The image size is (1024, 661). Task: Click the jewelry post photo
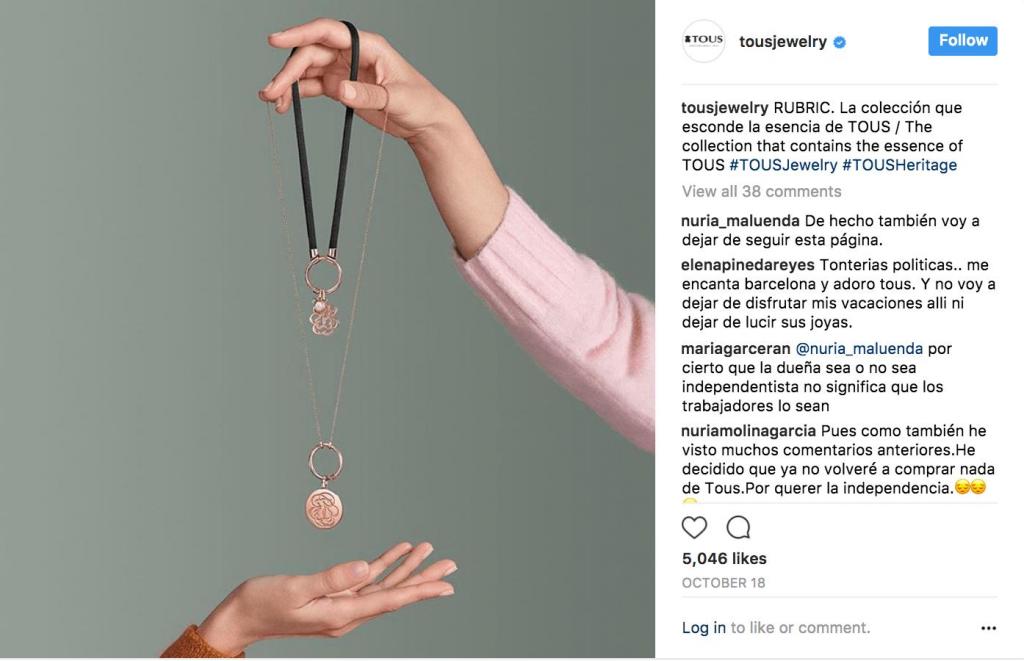tap(327, 329)
